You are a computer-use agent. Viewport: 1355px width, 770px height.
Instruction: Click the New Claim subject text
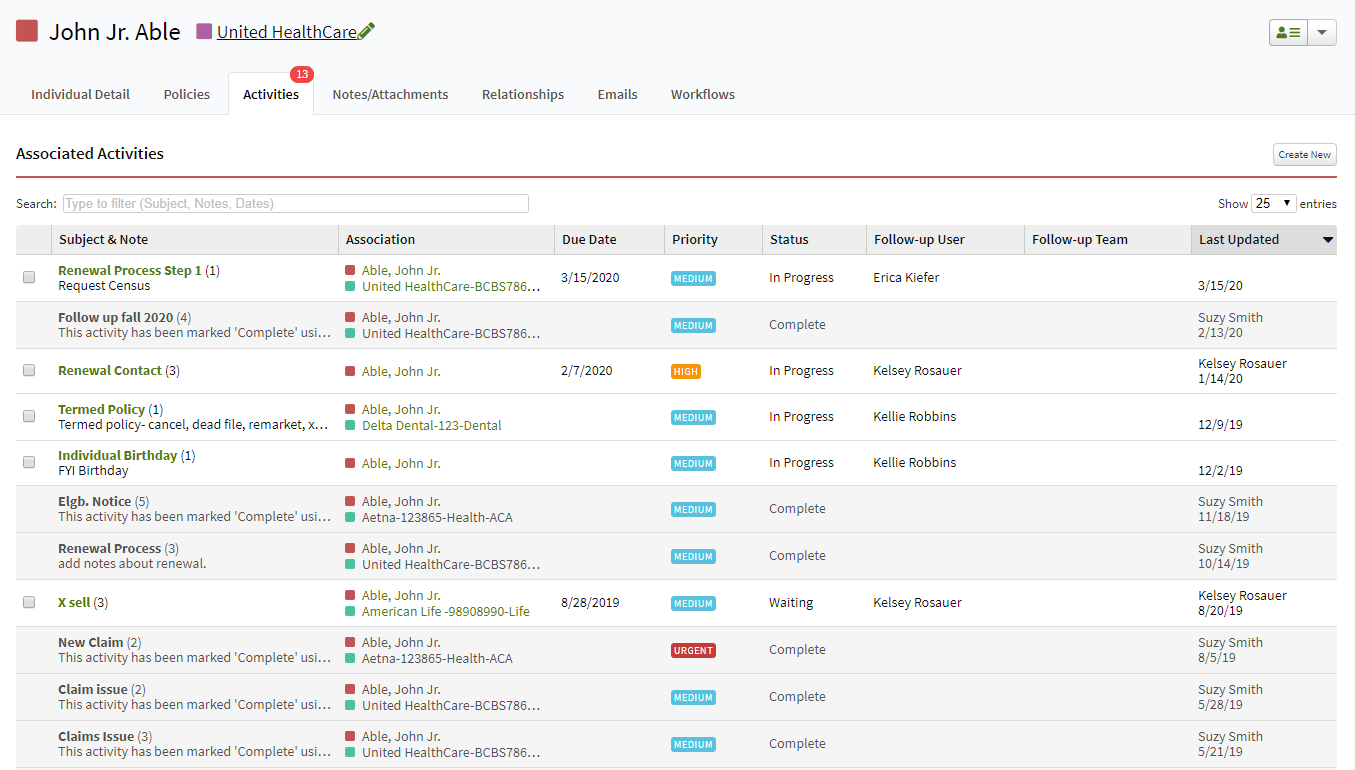(91, 642)
